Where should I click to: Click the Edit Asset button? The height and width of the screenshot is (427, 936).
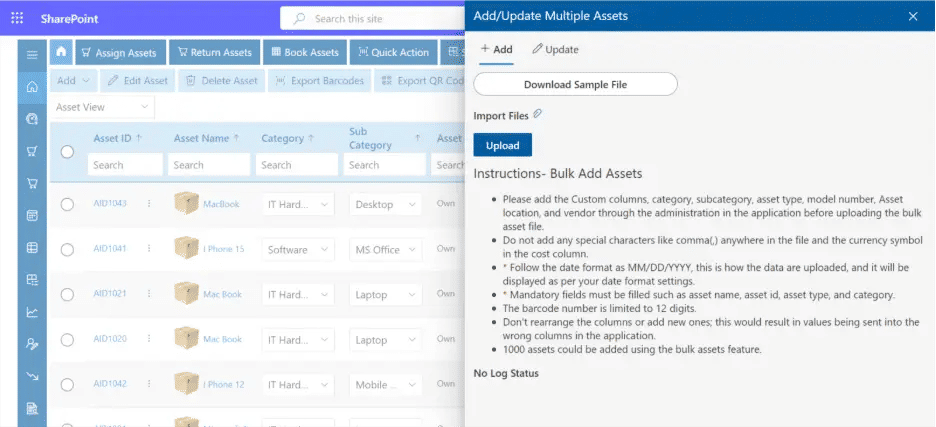pos(138,81)
